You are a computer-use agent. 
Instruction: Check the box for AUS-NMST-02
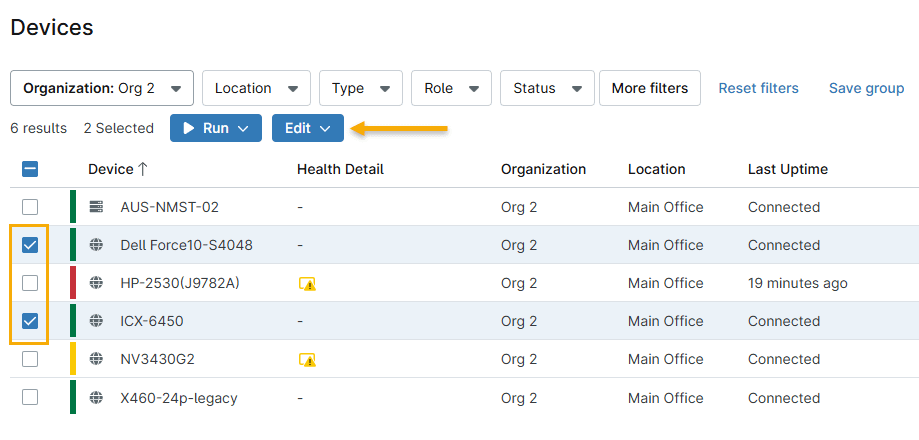(x=30, y=207)
